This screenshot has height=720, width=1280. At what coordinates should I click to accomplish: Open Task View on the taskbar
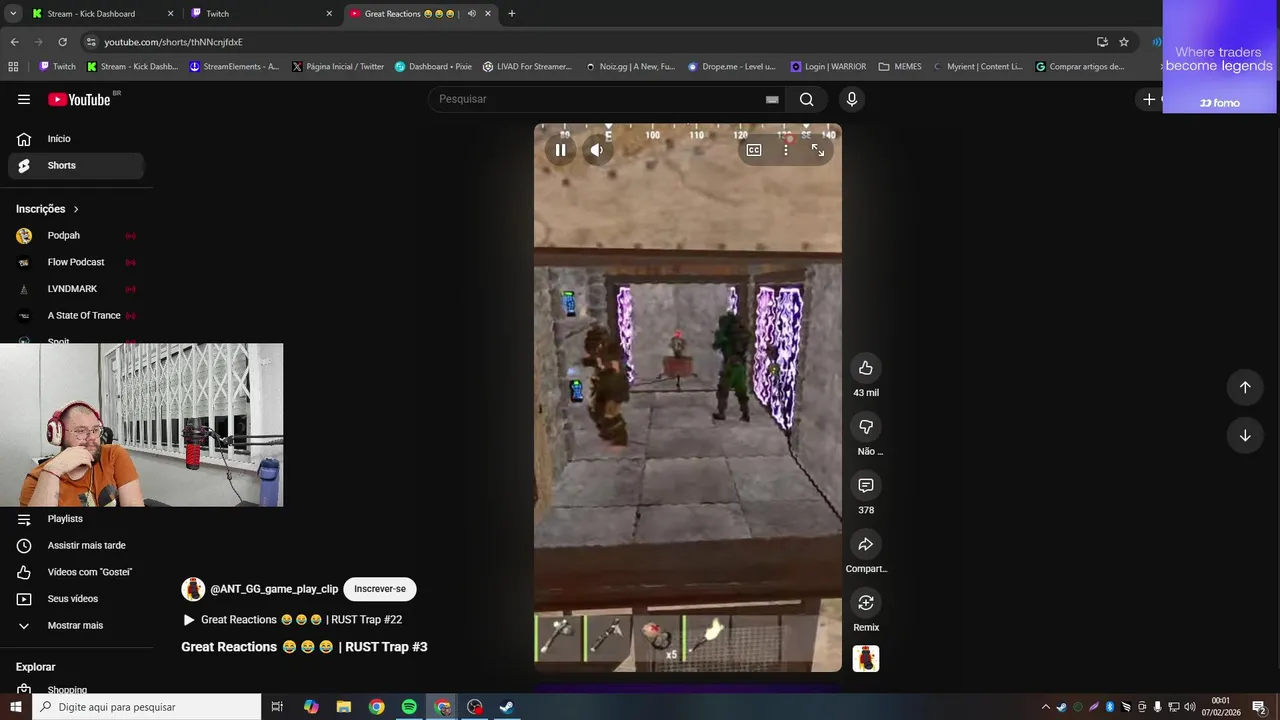(x=277, y=707)
